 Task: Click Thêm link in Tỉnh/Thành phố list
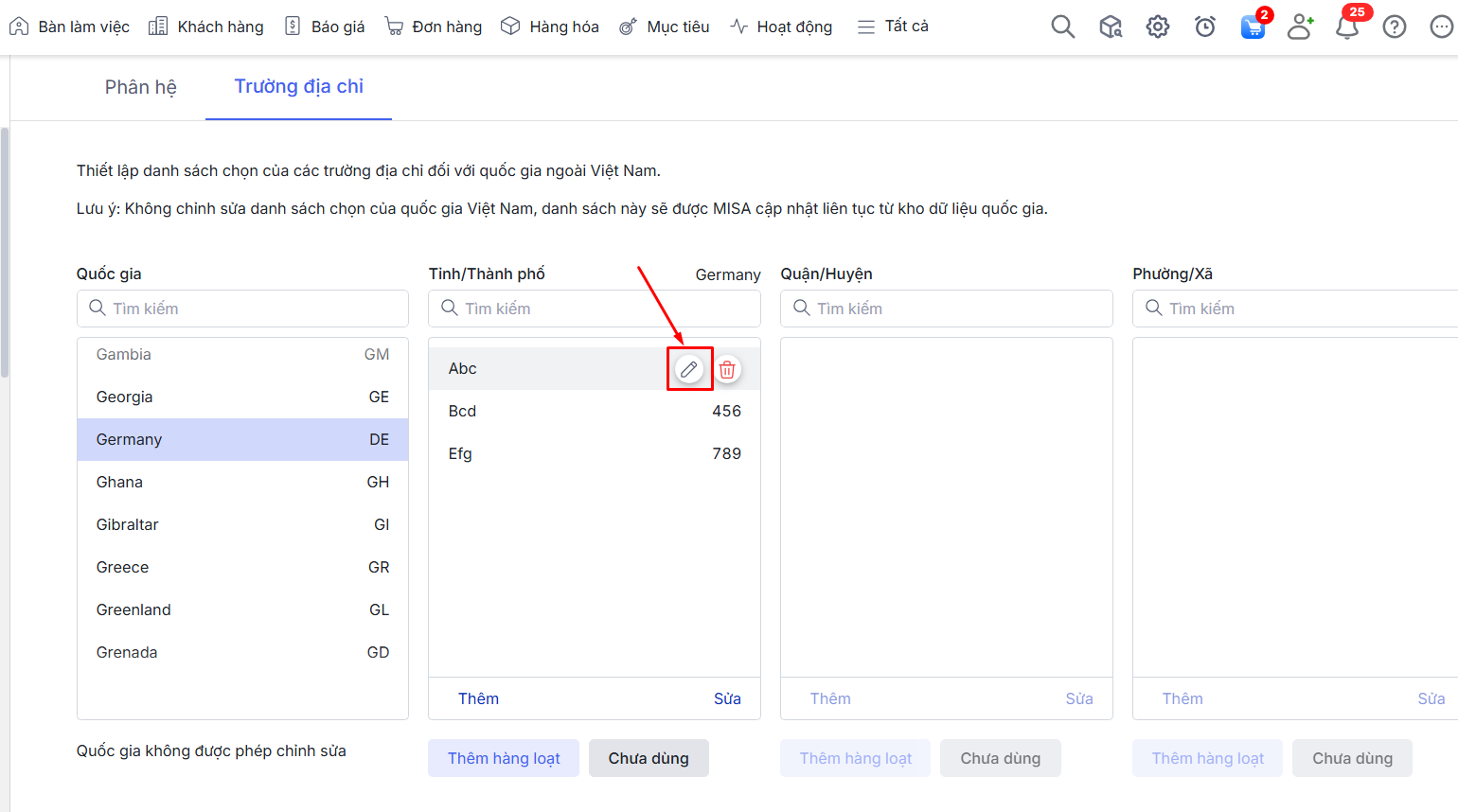[478, 698]
